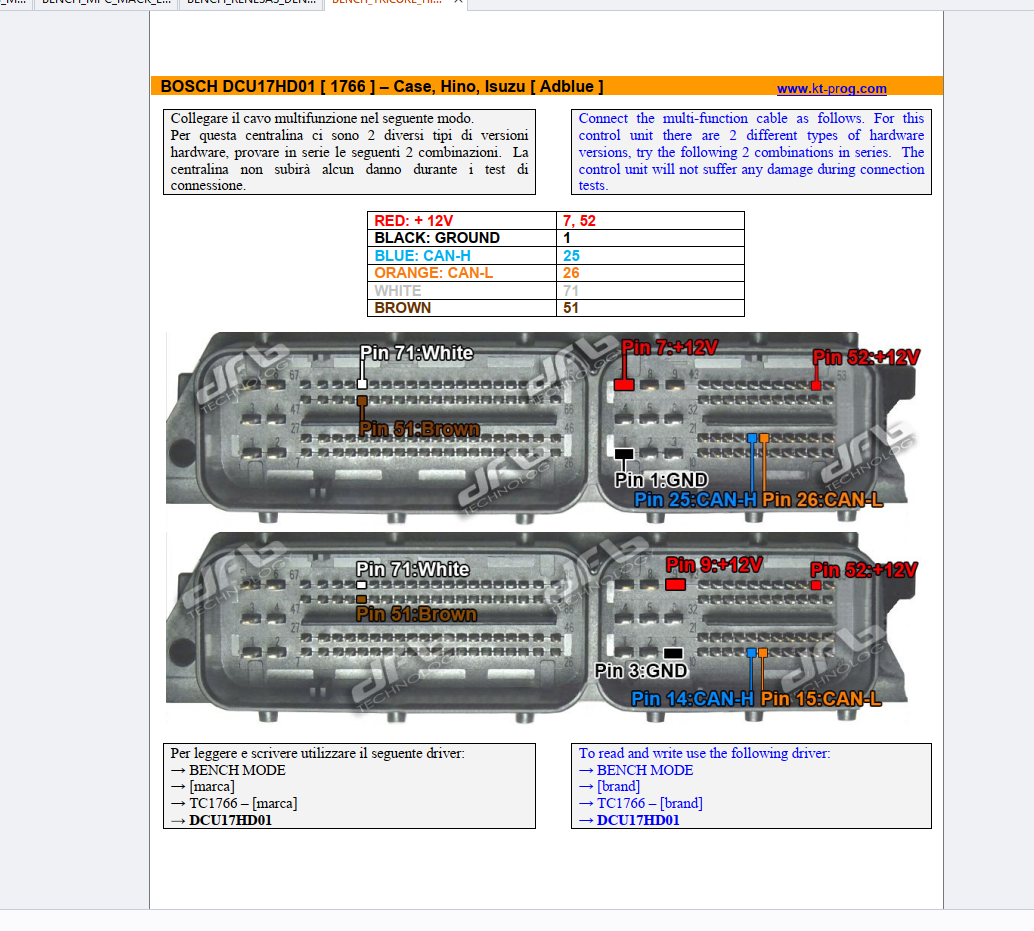Select the white wire marker at Pin 71
The width and height of the screenshot is (1034, 931).
[x=361, y=382]
